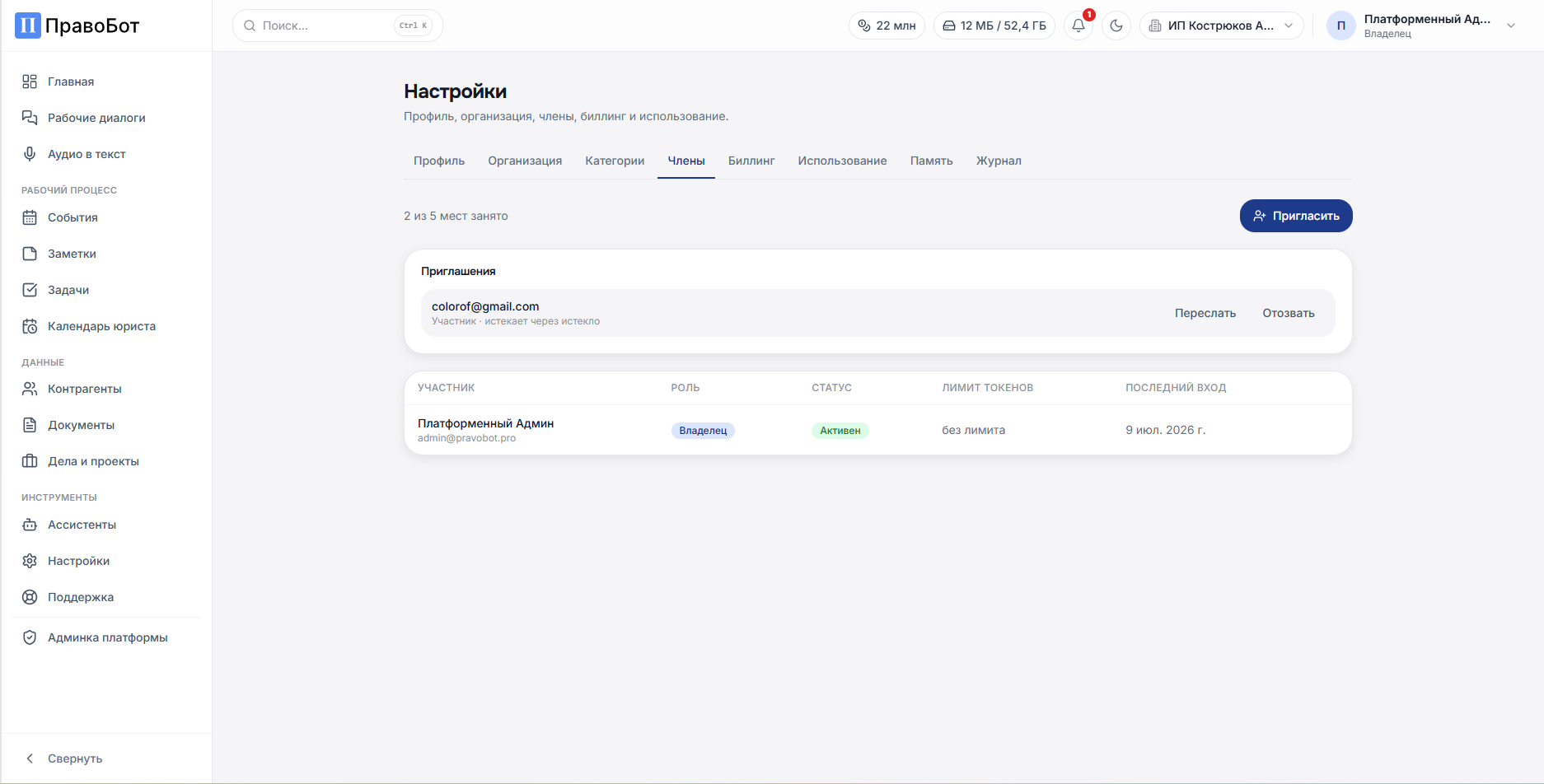Switch to the Организация tab
Image resolution: width=1544 pixels, height=784 pixels.
coord(525,161)
